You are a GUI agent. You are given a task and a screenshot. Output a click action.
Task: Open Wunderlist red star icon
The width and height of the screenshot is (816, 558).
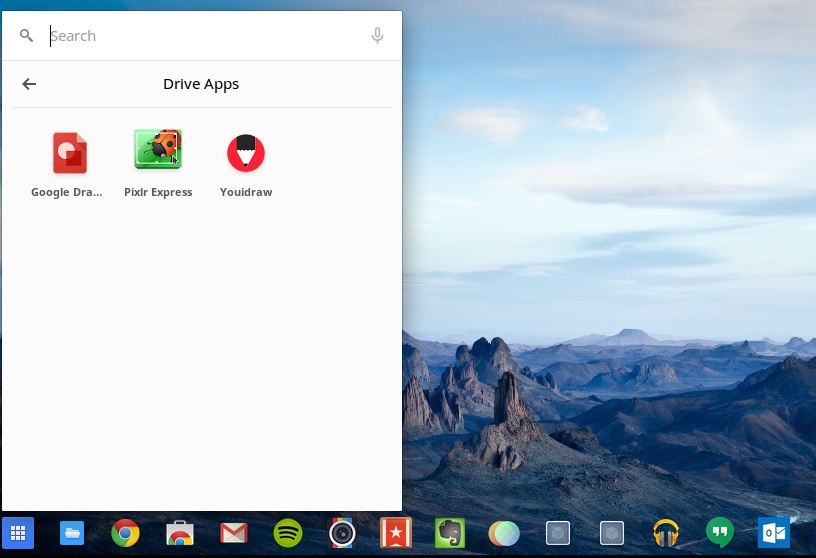tap(396, 533)
